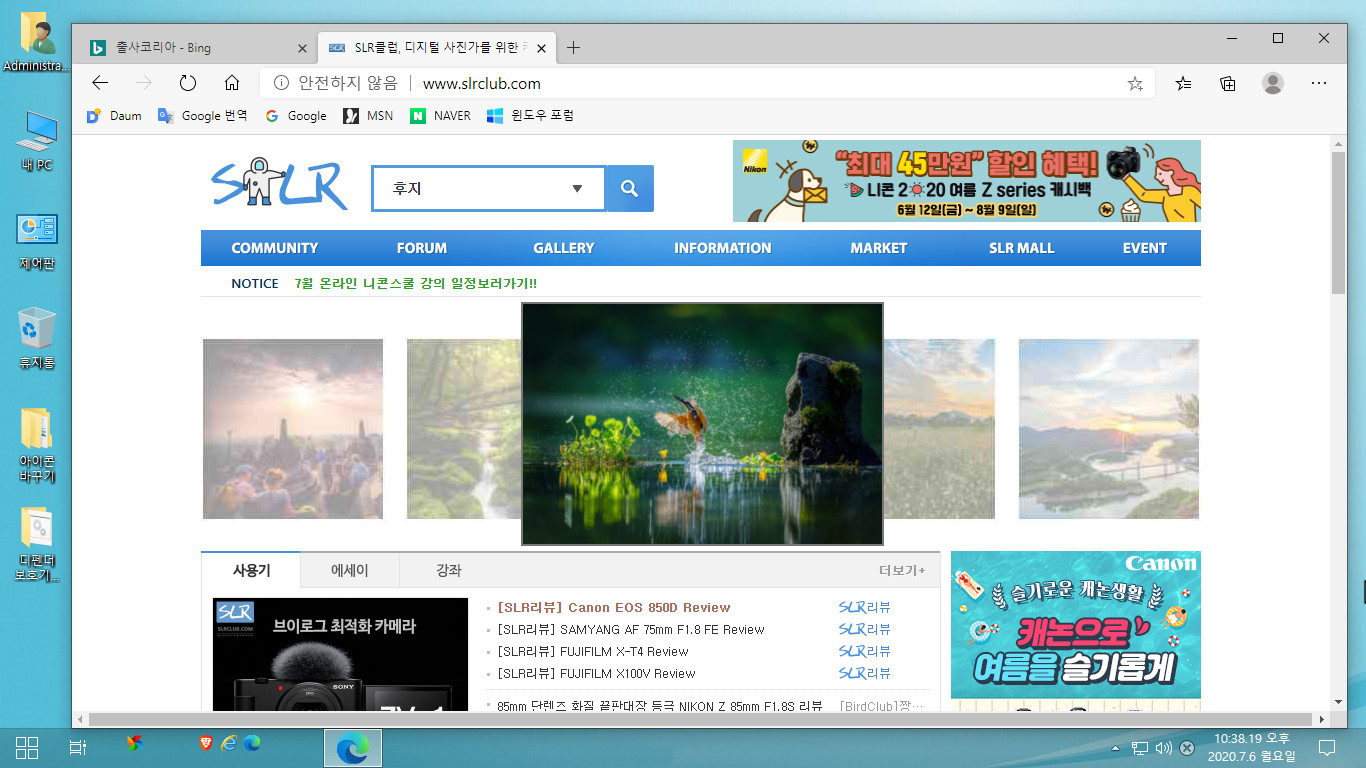1366x768 pixels.
Task: Open the NAVER bookmark
Action: pyautogui.click(x=440, y=116)
